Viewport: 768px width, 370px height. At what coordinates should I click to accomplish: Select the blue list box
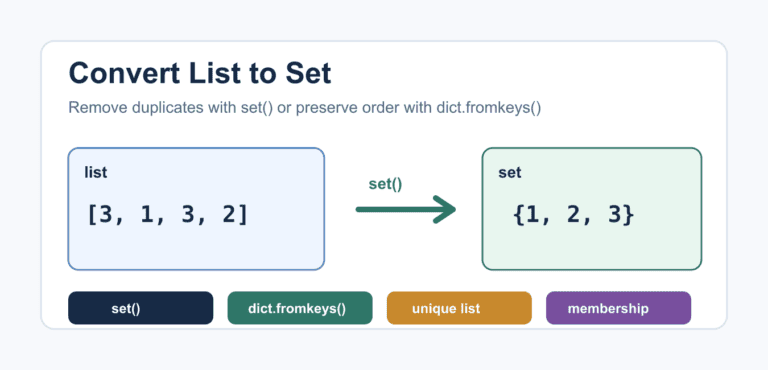(x=196, y=209)
